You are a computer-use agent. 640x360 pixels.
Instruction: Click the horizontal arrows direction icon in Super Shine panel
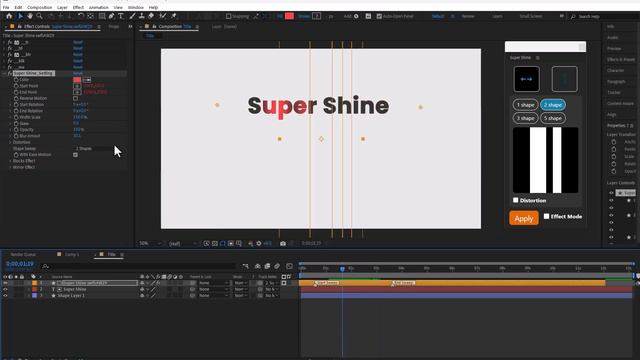pos(527,79)
